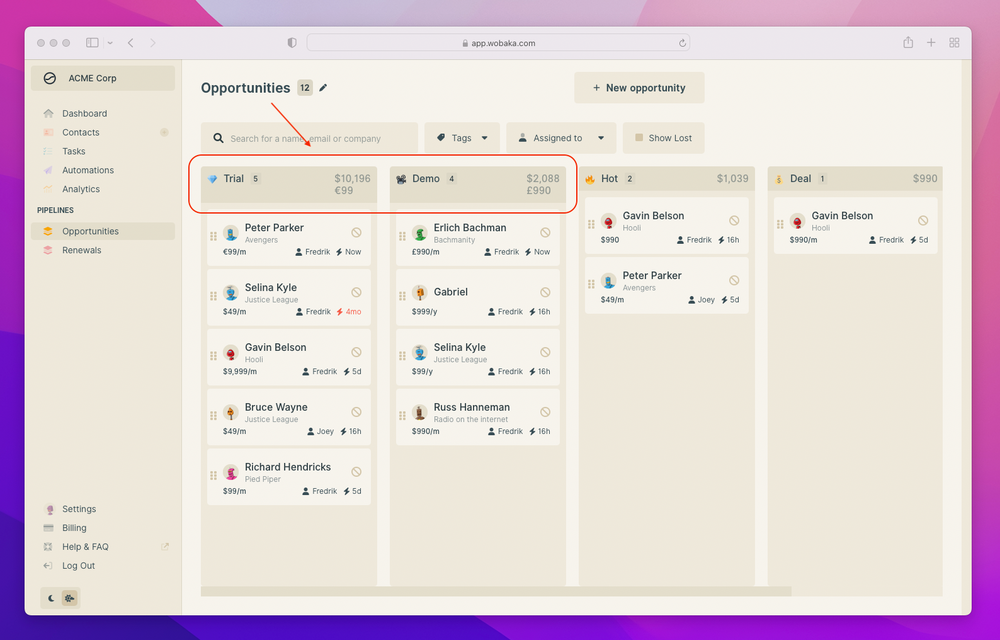Open Analytics using the chart icon
The width and height of the screenshot is (1000, 640).
coord(48,188)
